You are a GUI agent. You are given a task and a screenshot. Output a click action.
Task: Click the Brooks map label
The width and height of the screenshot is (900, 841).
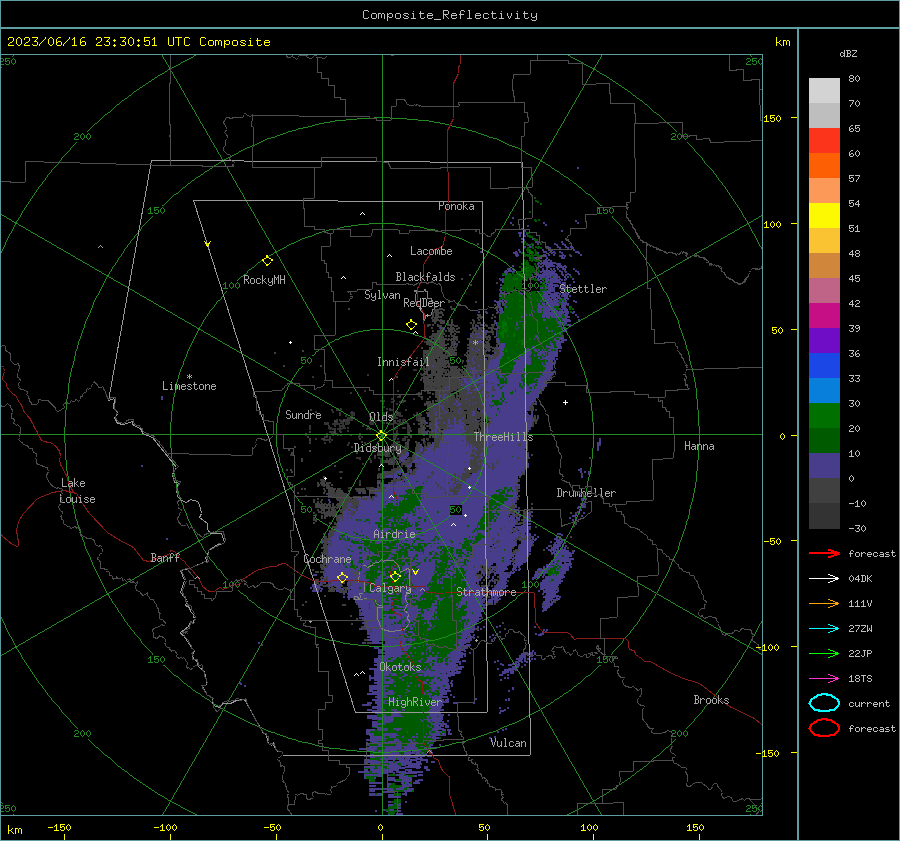coord(711,700)
